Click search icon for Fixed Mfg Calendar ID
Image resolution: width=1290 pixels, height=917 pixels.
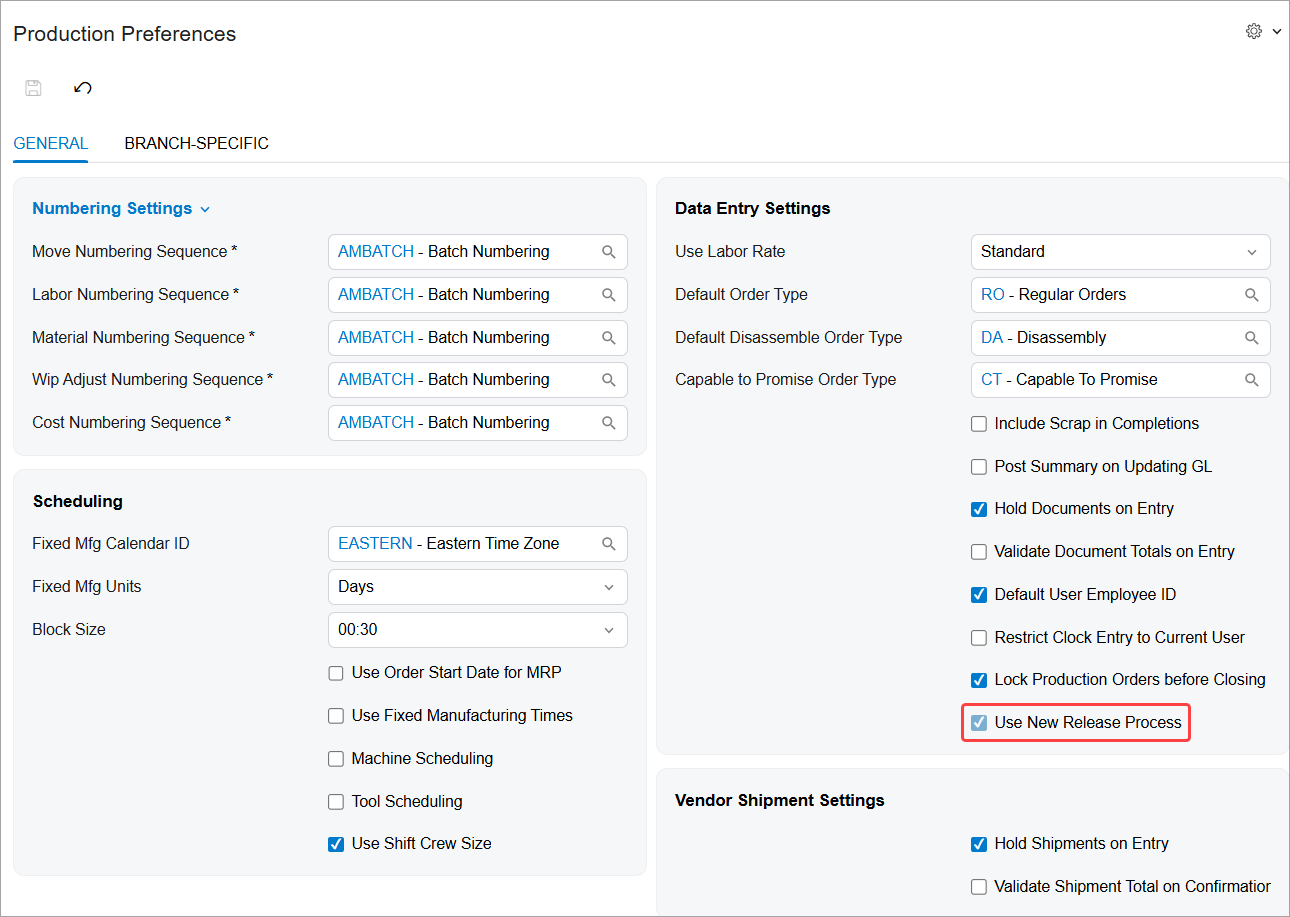(608, 544)
